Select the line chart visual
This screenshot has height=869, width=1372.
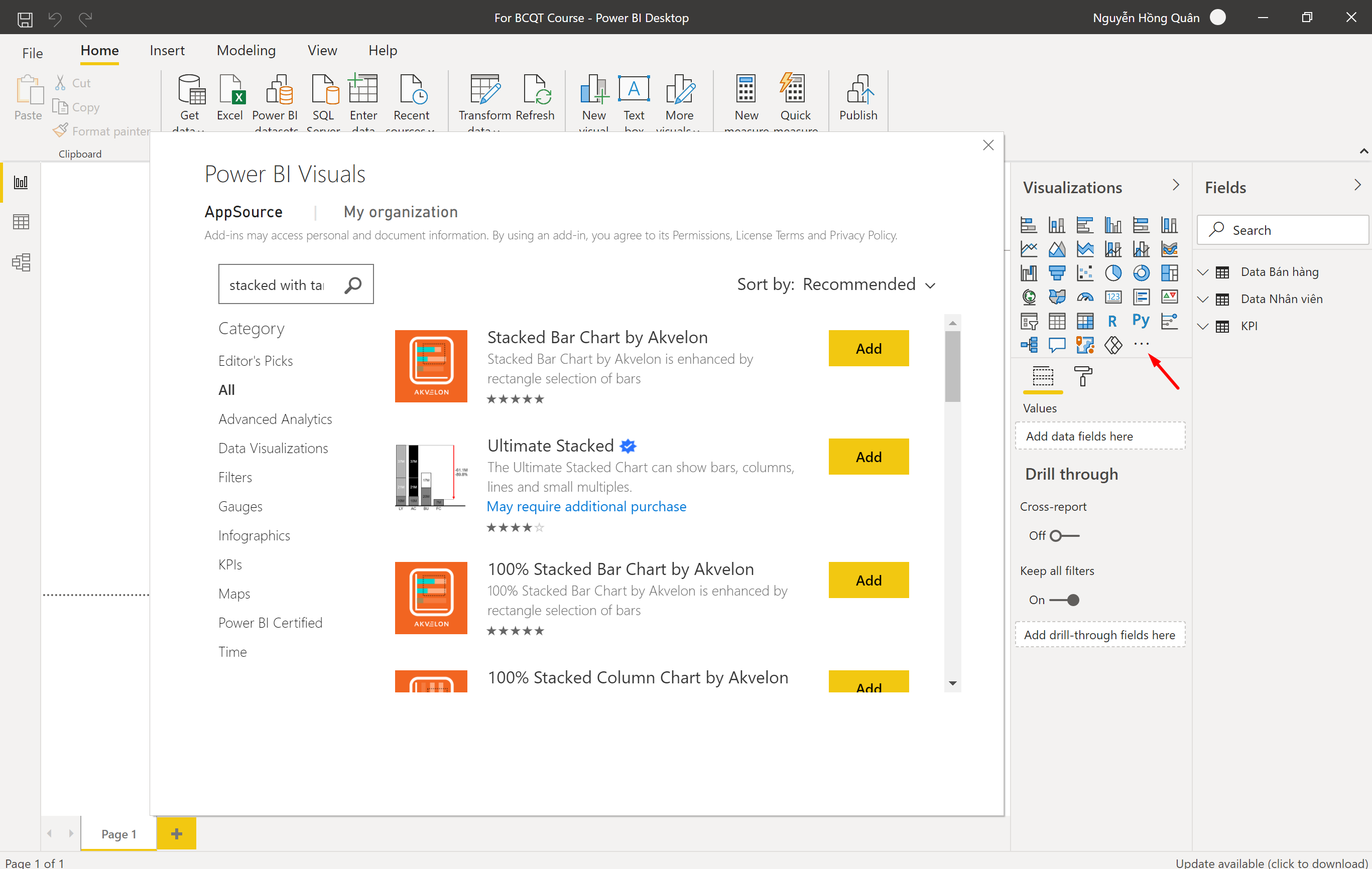pyautogui.click(x=1029, y=249)
